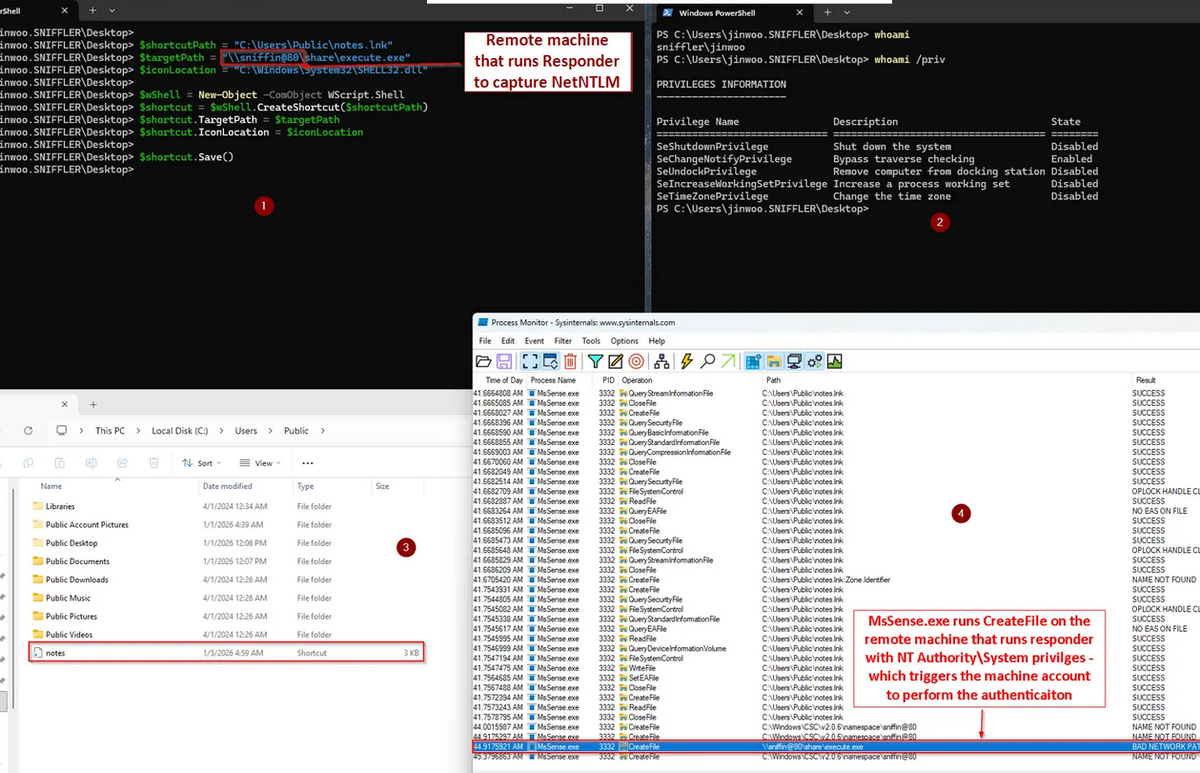
Task: Add a new tab in File Explorer
Action: pyautogui.click(x=93, y=404)
